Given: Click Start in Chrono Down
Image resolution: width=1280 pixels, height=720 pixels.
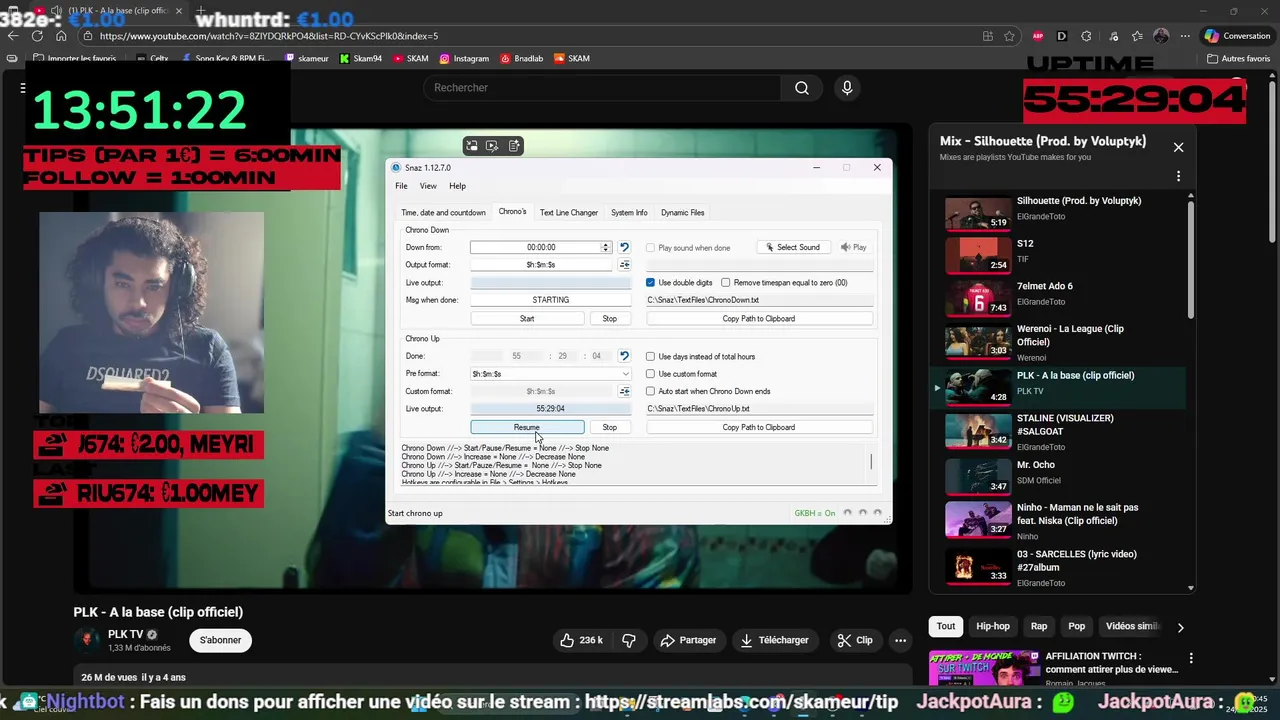Looking at the screenshot, I should [527, 319].
